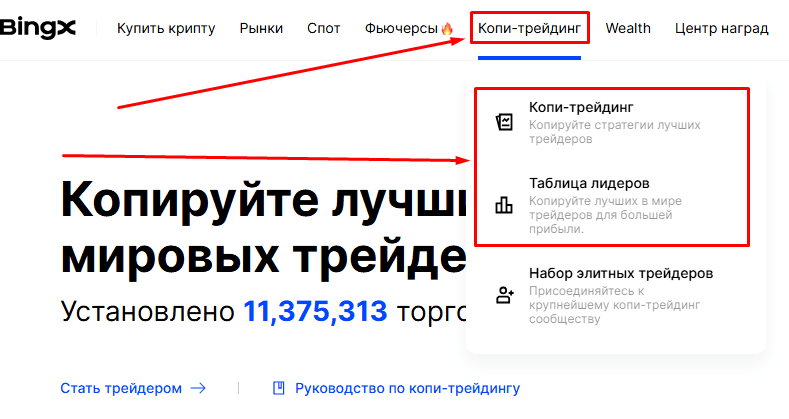
Task: Open the Копи-трейдинг nav tab
Action: pyautogui.click(x=529, y=29)
